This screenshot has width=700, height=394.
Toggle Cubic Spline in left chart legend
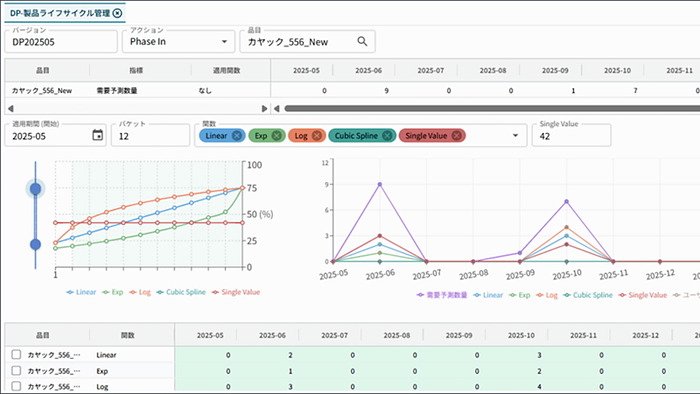coord(181,292)
